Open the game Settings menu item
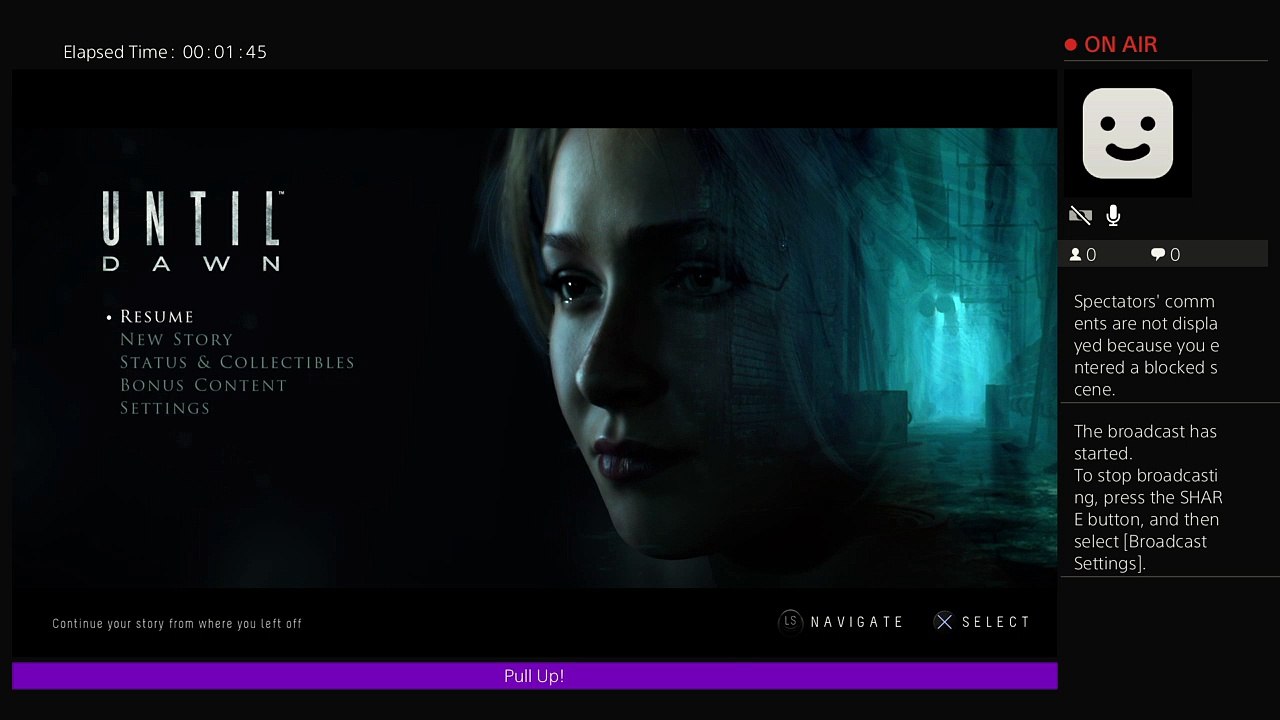The width and height of the screenshot is (1280, 720). click(x=165, y=408)
